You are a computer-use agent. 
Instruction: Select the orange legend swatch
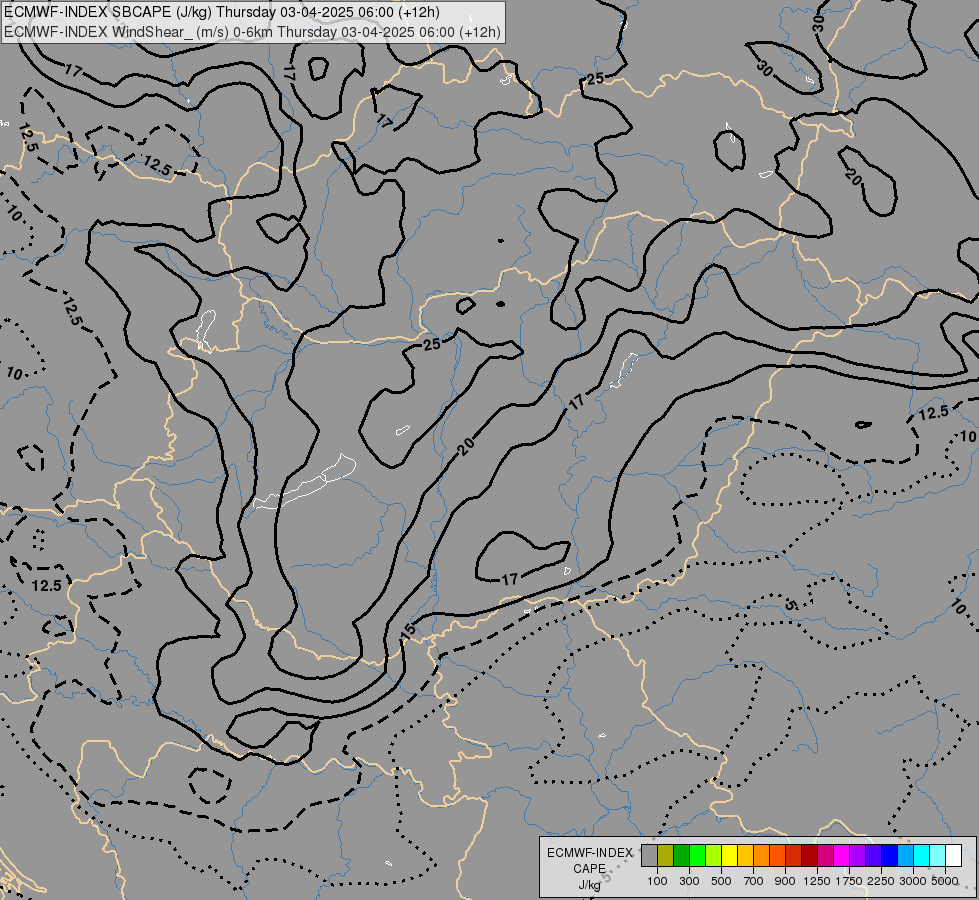coord(762,855)
